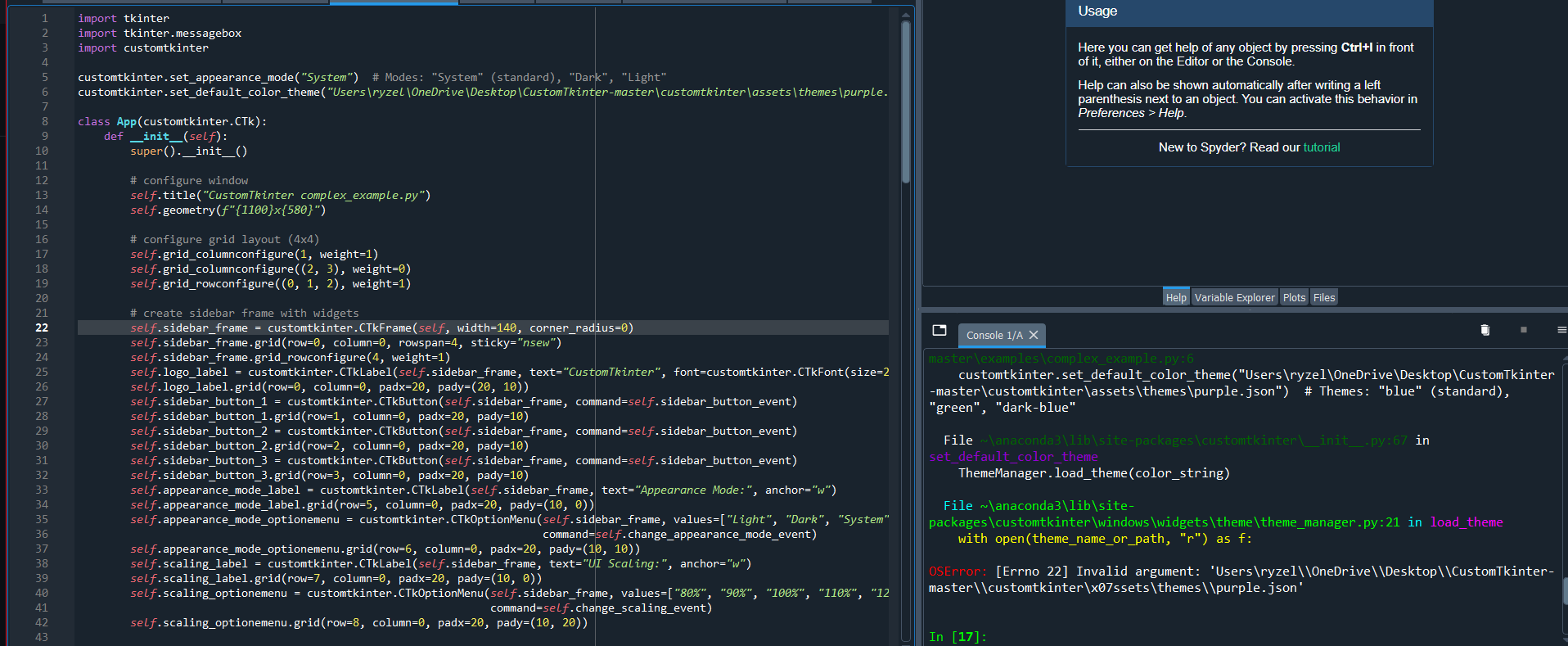The image size is (1568, 646).
Task: Click the remove all variables trash icon
Action: point(1485,330)
